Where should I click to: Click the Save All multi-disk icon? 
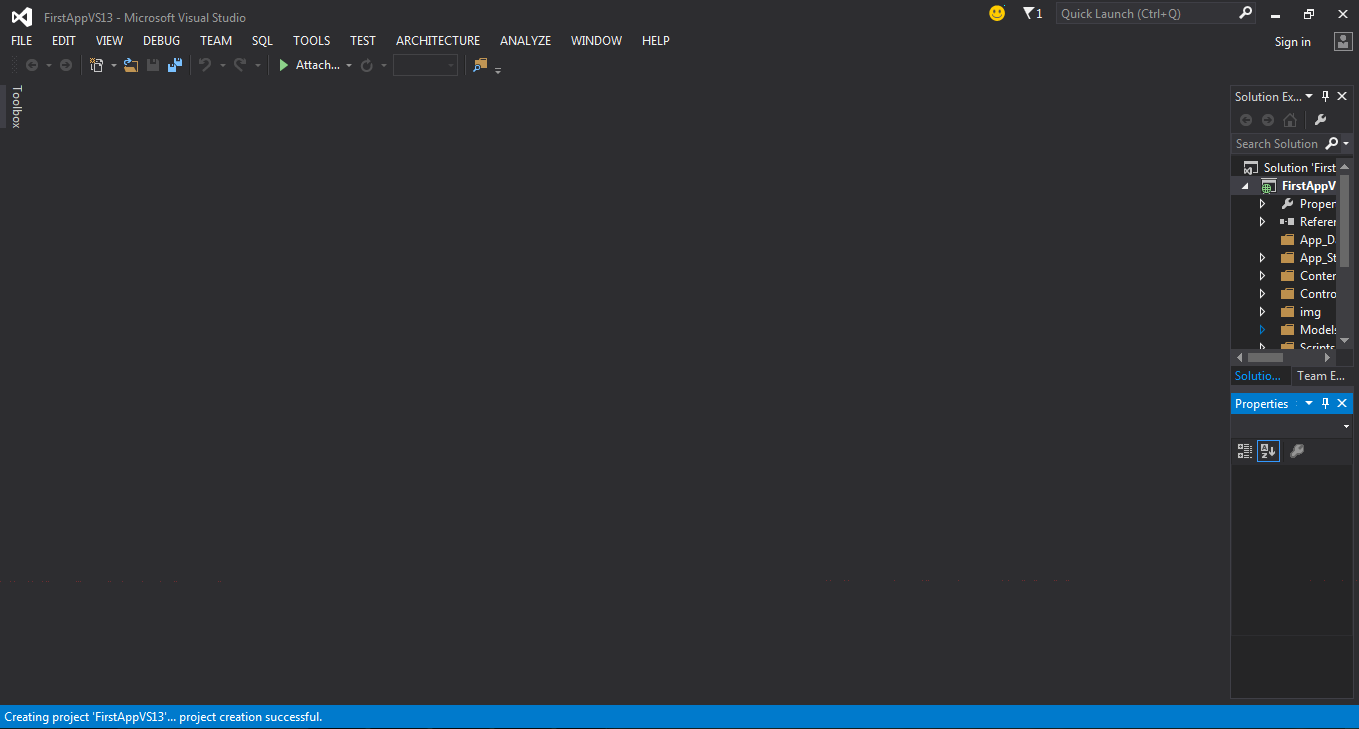click(175, 65)
